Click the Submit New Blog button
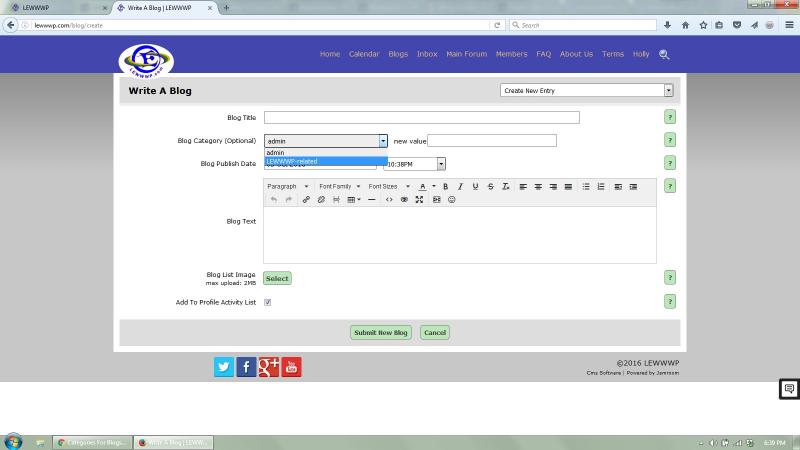 [x=380, y=333]
